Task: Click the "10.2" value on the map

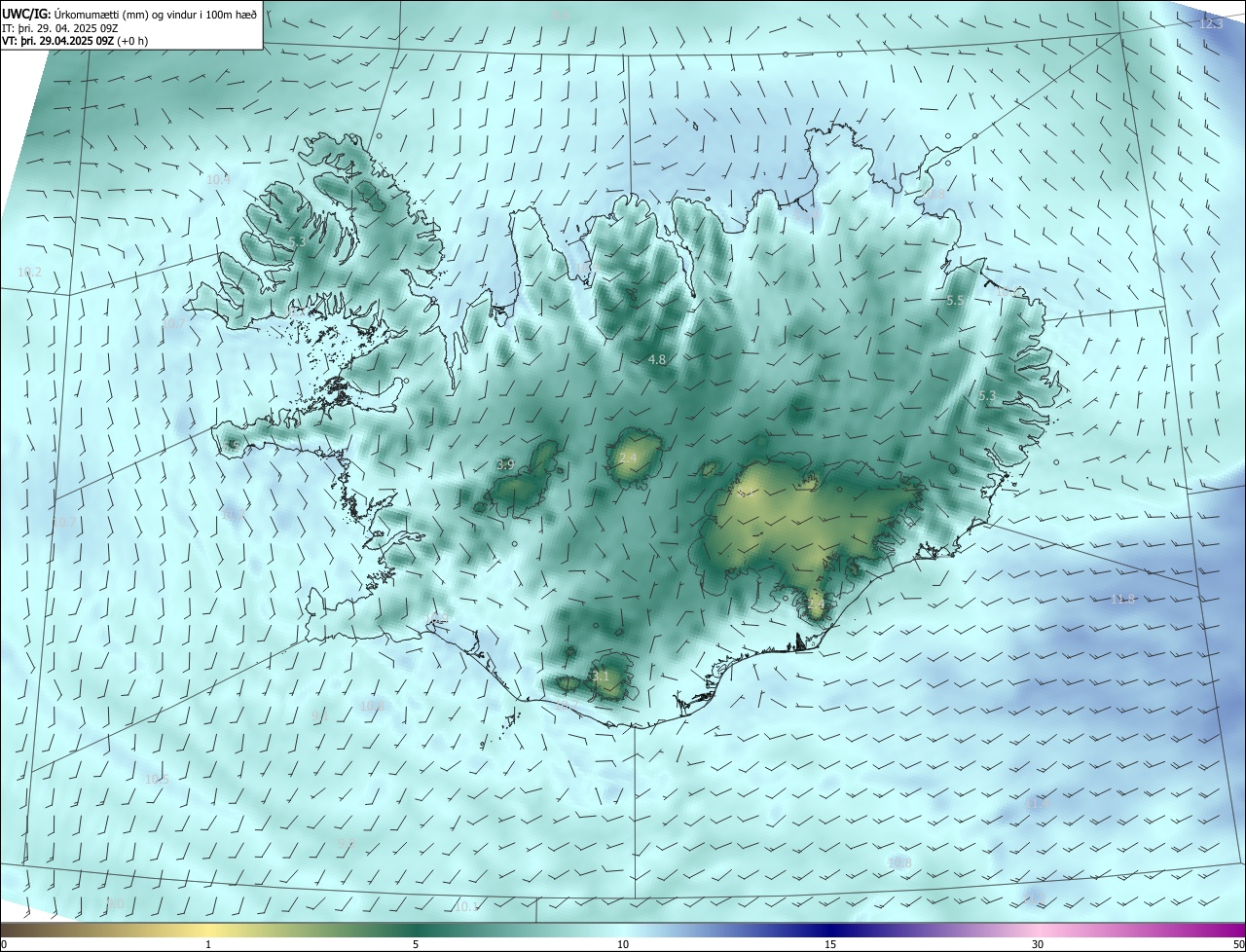Action: (x=29, y=272)
